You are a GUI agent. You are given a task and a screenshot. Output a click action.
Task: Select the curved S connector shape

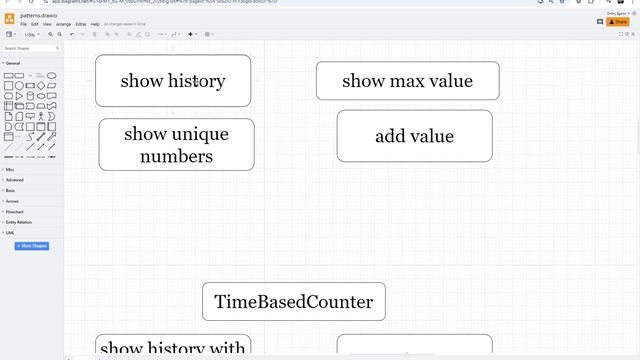point(30,137)
